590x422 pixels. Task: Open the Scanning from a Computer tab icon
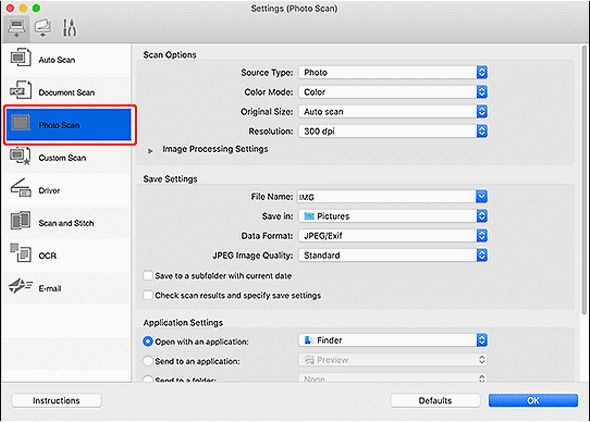coord(17,28)
